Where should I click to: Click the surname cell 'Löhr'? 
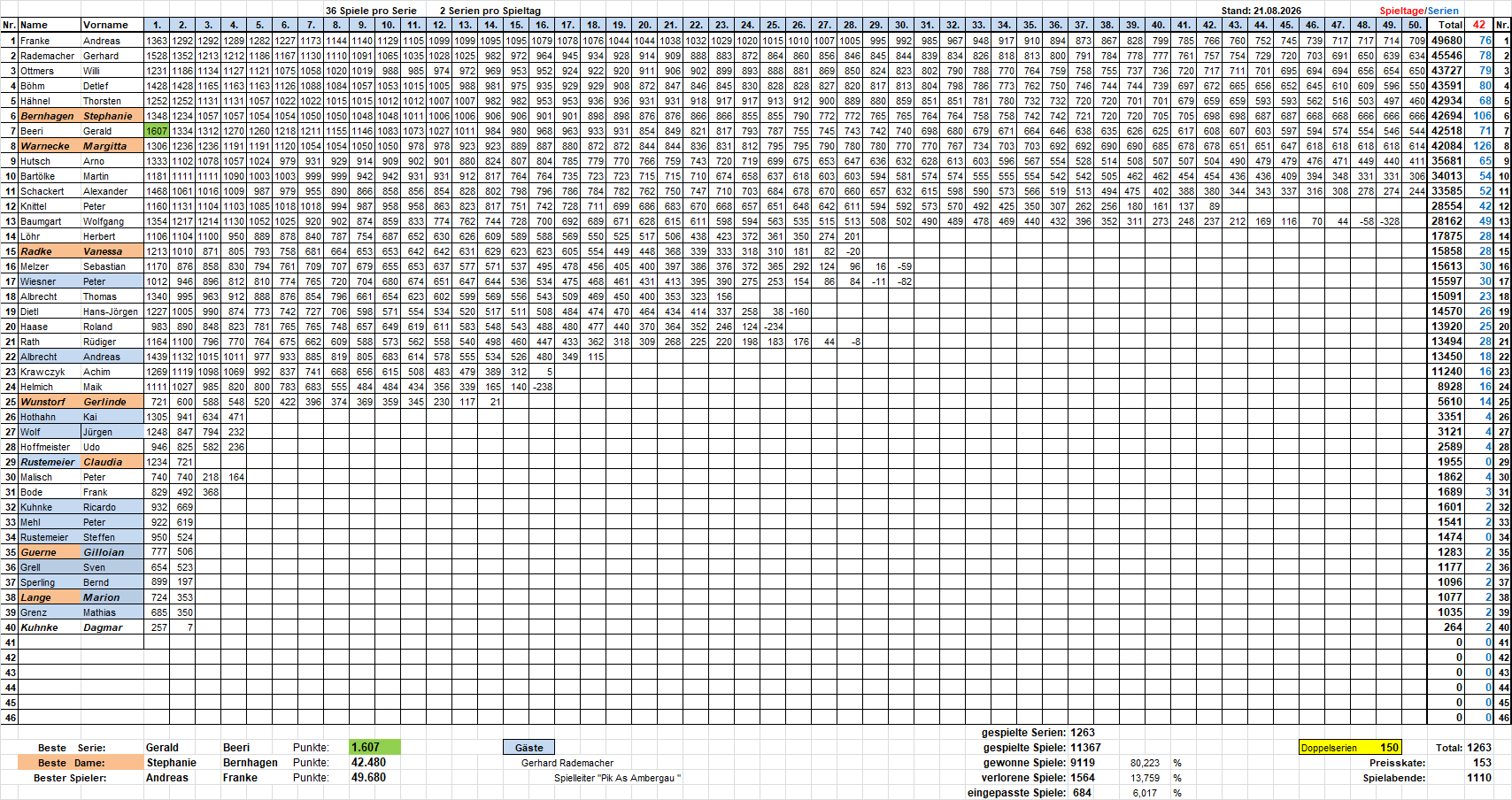click(50, 236)
